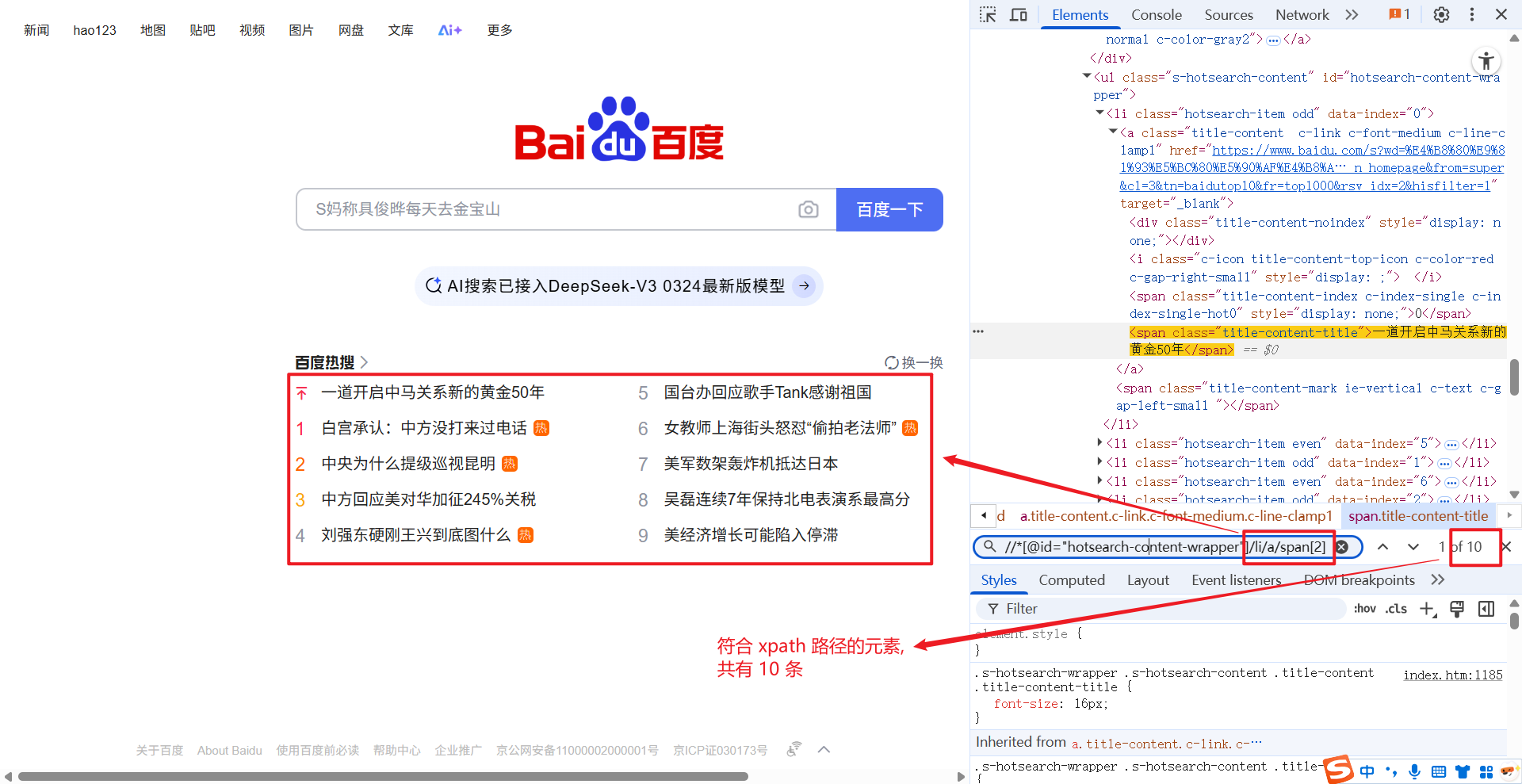1522x784 pixels.
Task: Clear the XPath search field
Action: 1342,547
